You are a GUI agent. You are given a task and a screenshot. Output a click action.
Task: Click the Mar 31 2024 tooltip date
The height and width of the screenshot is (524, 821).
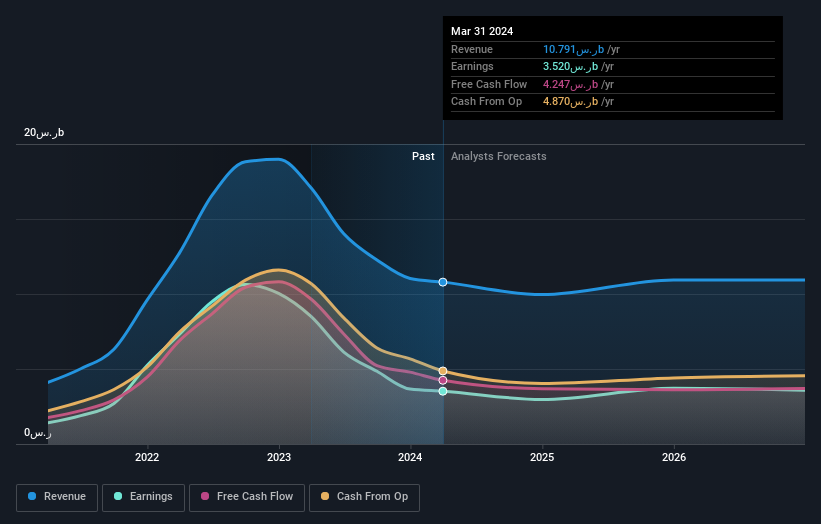(482, 31)
